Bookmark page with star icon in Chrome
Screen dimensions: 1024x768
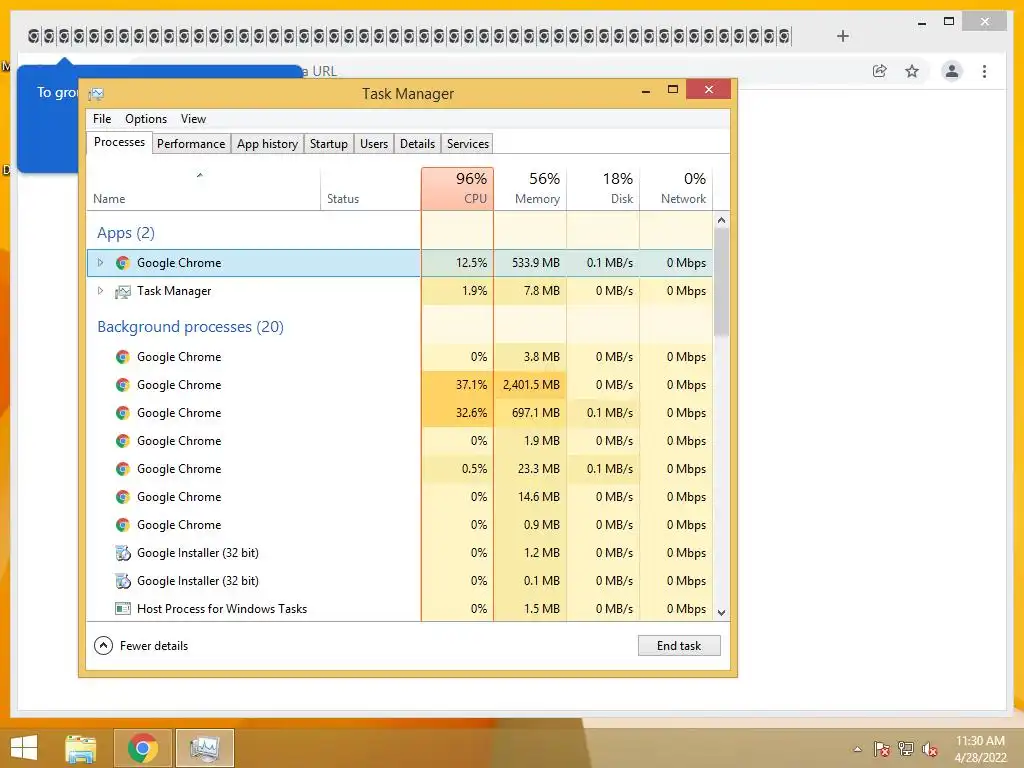coord(912,71)
